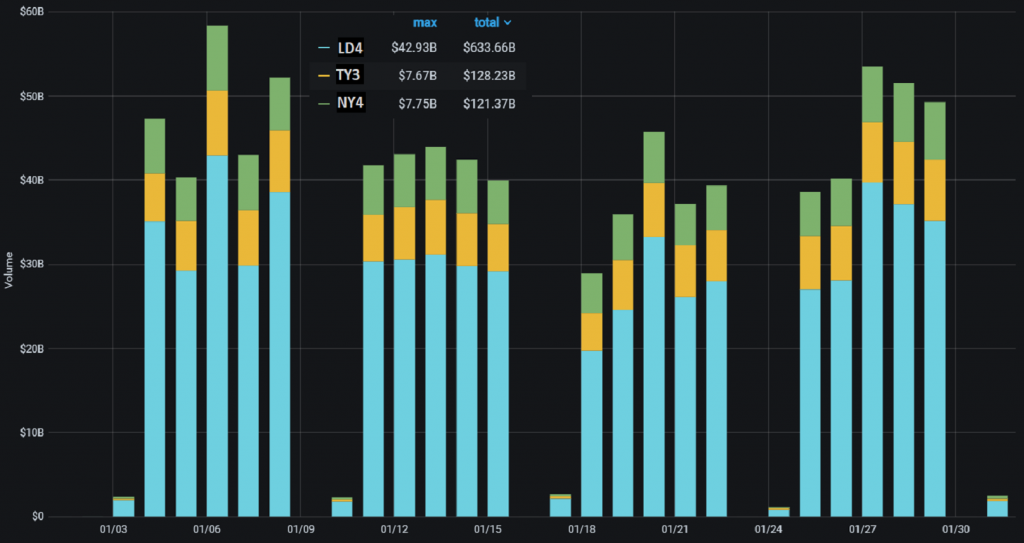Screen dimensions: 1024x543
Task: Click the tallest bar above 01/06
Action: (x=217, y=271)
